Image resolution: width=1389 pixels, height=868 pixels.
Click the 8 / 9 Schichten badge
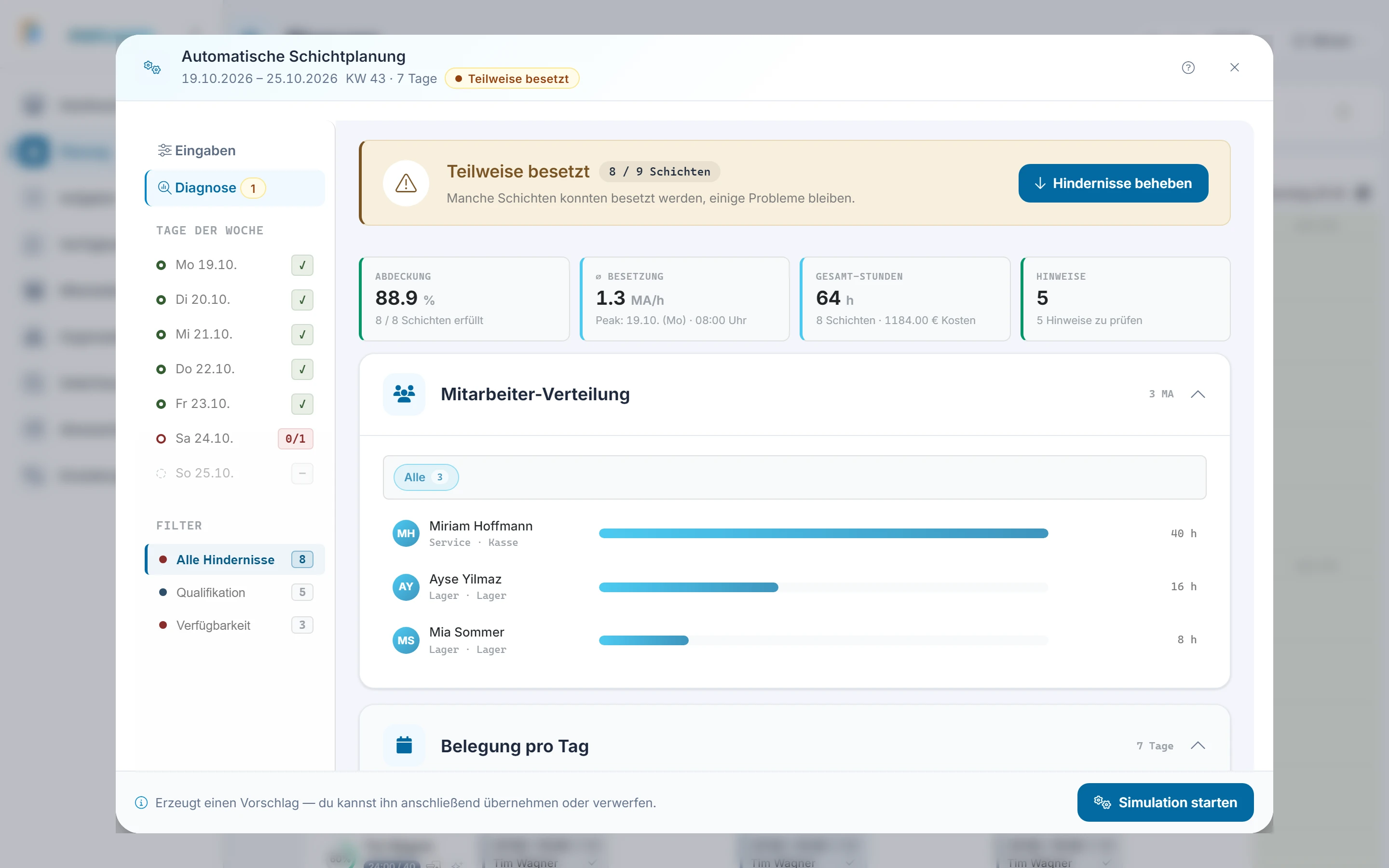tap(659, 172)
